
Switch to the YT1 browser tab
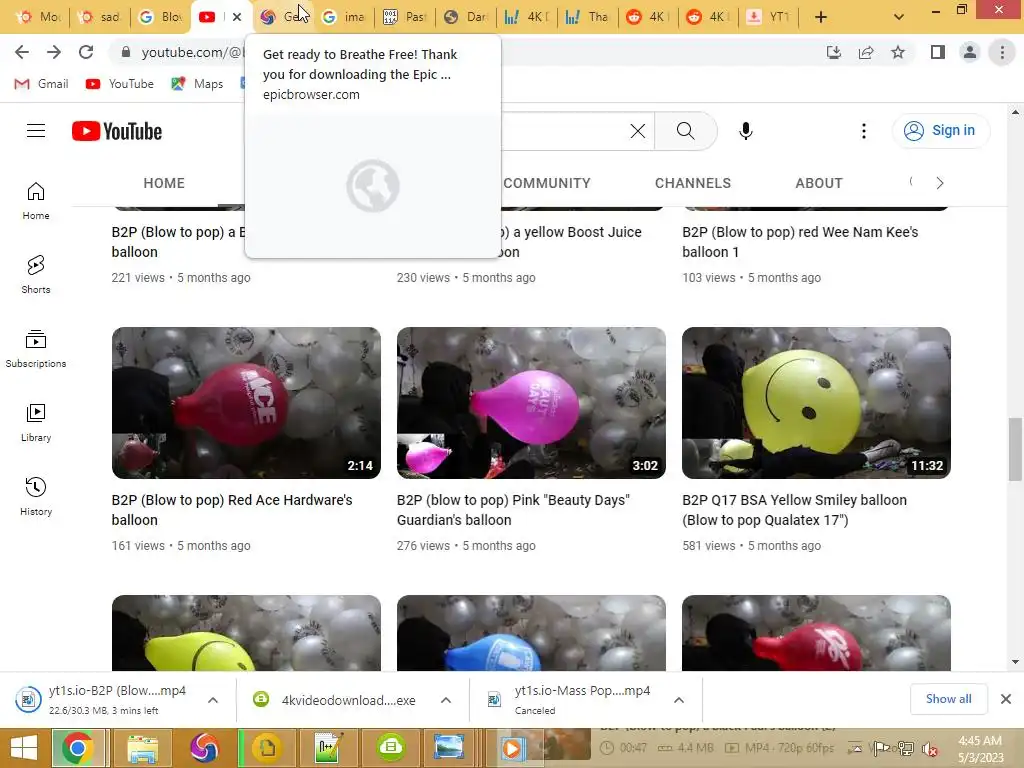[x=769, y=17]
